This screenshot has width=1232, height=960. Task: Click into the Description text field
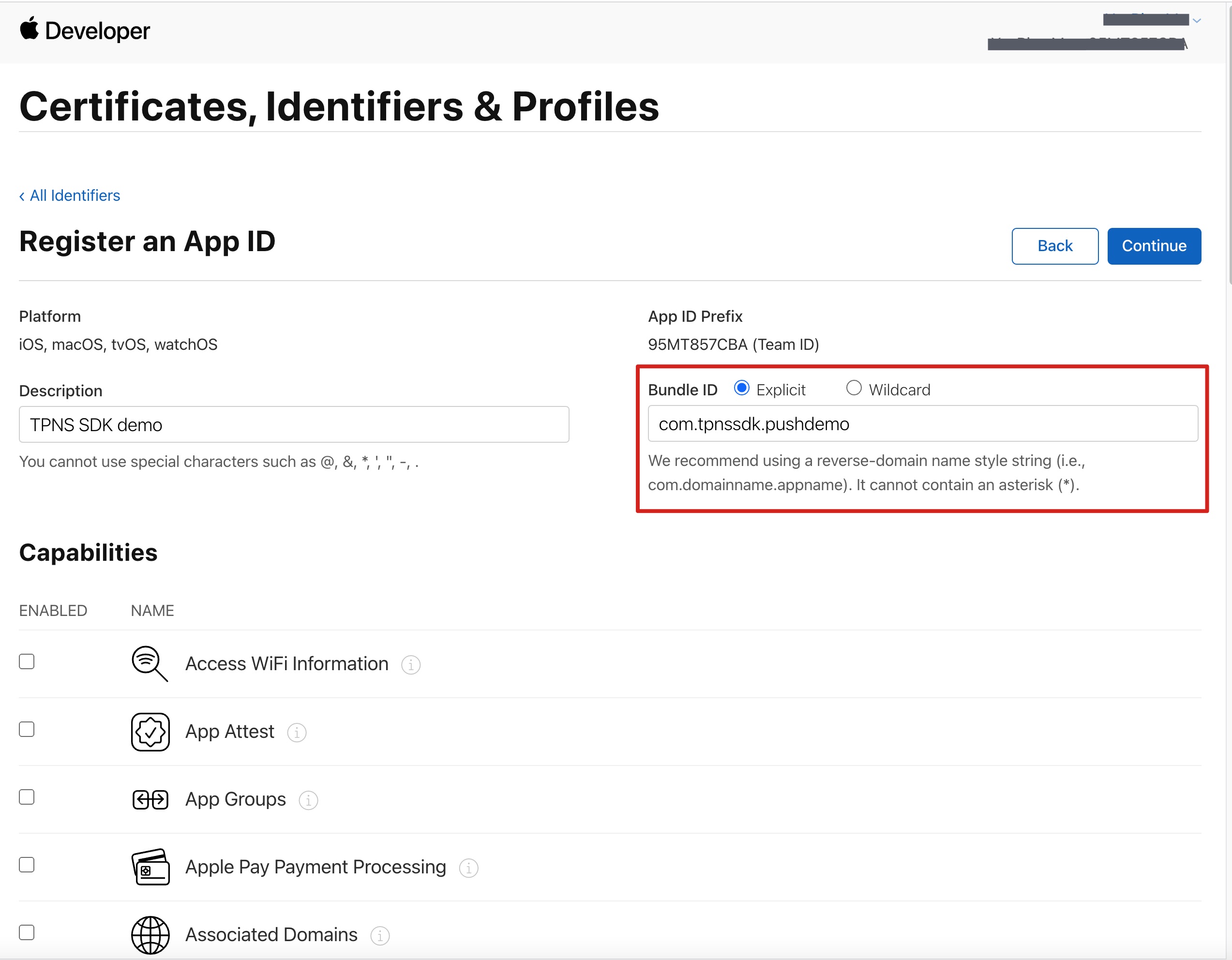click(293, 425)
